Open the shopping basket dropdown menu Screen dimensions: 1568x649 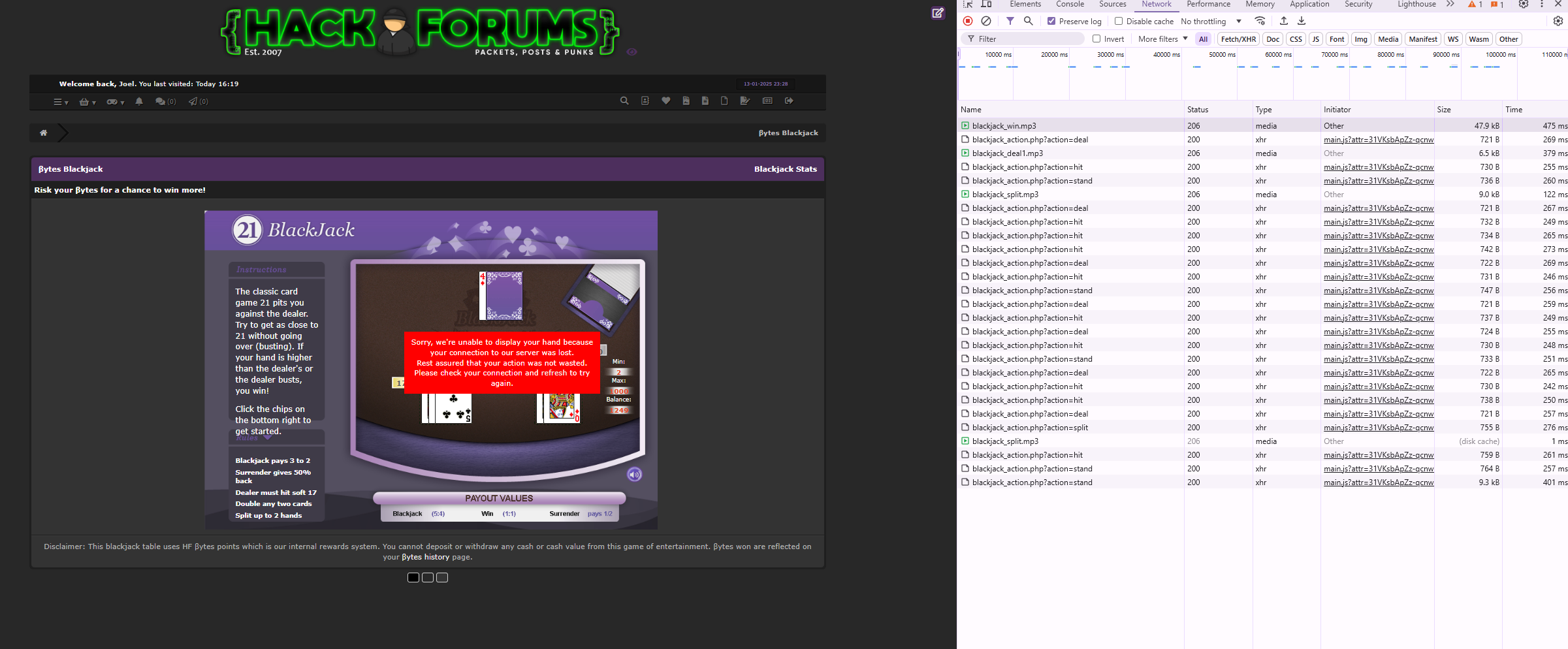pyautogui.click(x=88, y=102)
